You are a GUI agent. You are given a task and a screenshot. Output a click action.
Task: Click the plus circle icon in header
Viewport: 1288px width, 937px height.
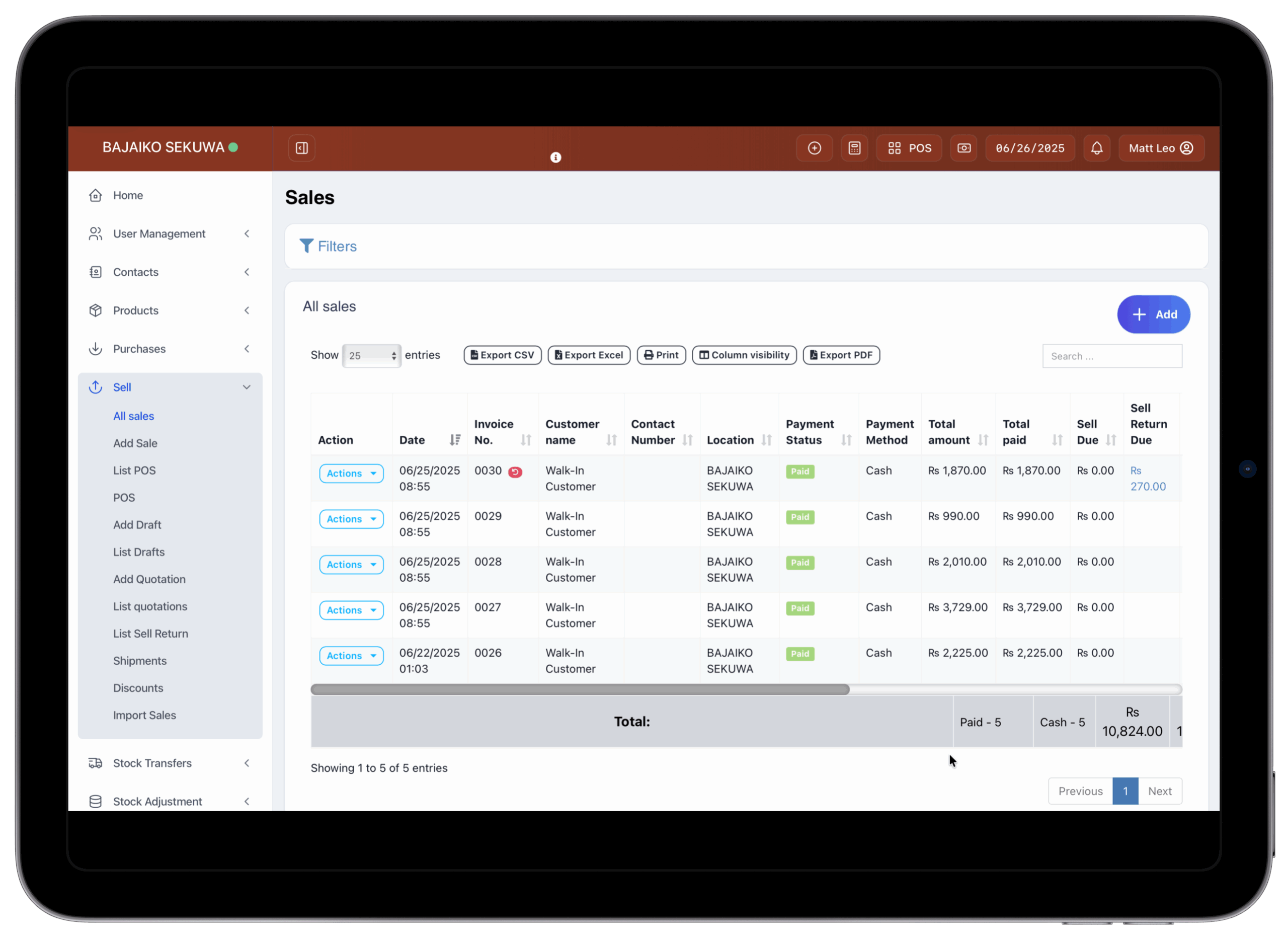(815, 148)
